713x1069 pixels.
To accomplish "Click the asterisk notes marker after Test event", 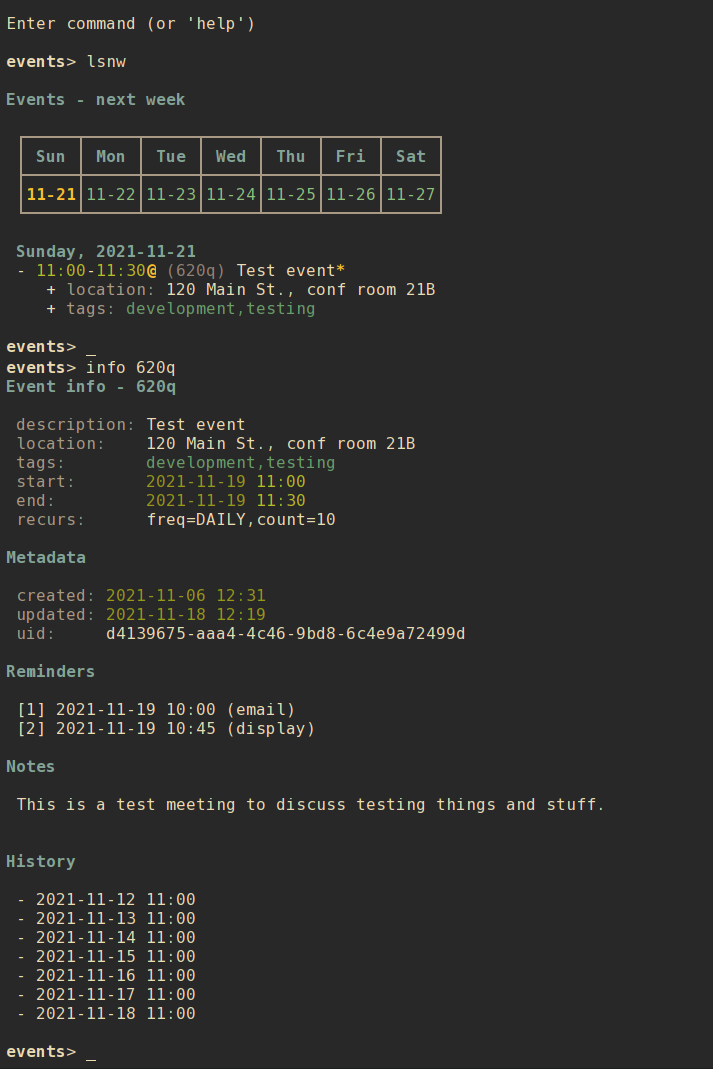I will pos(341,271).
